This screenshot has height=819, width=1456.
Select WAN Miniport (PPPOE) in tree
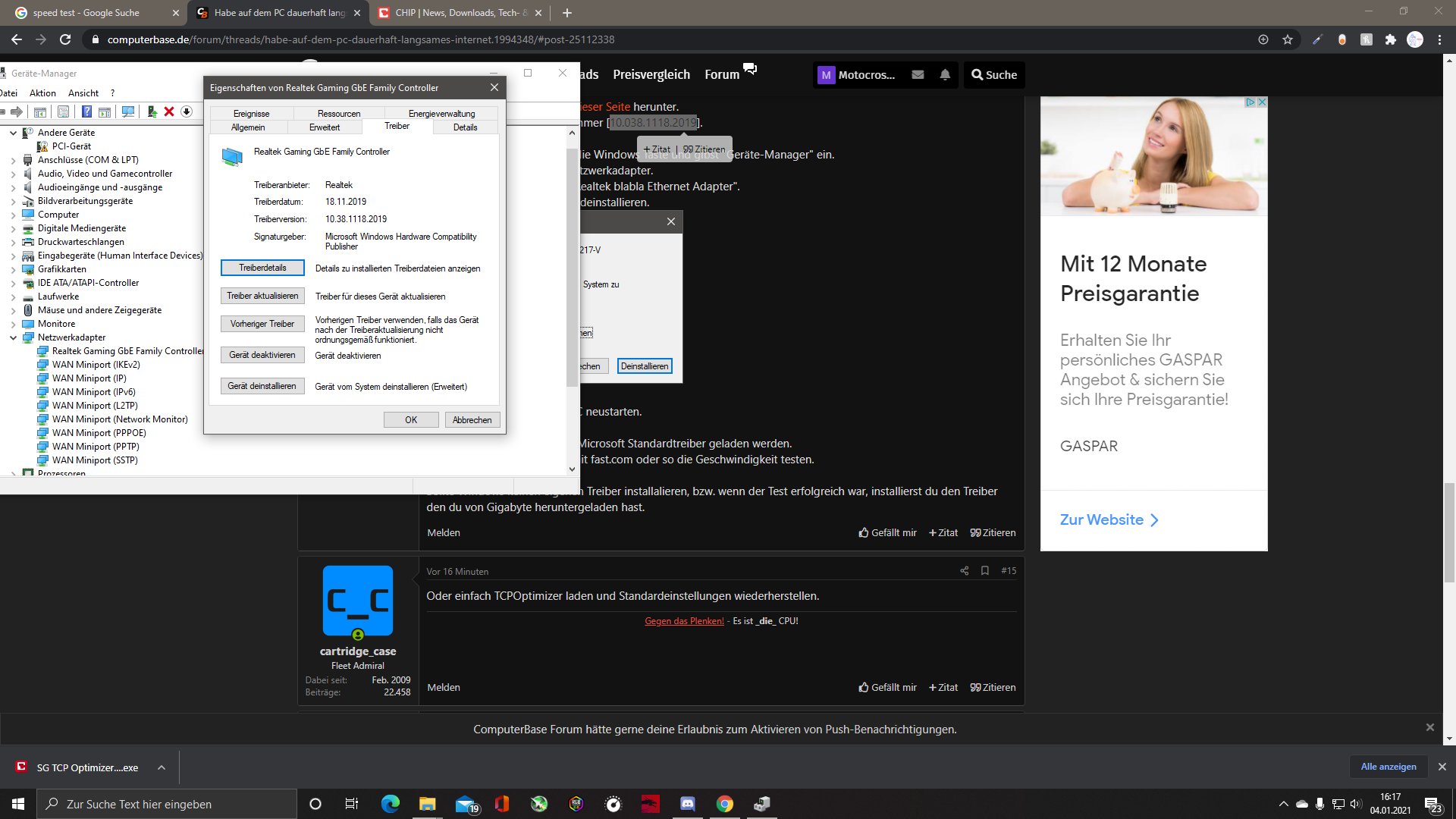click(99, 433)
